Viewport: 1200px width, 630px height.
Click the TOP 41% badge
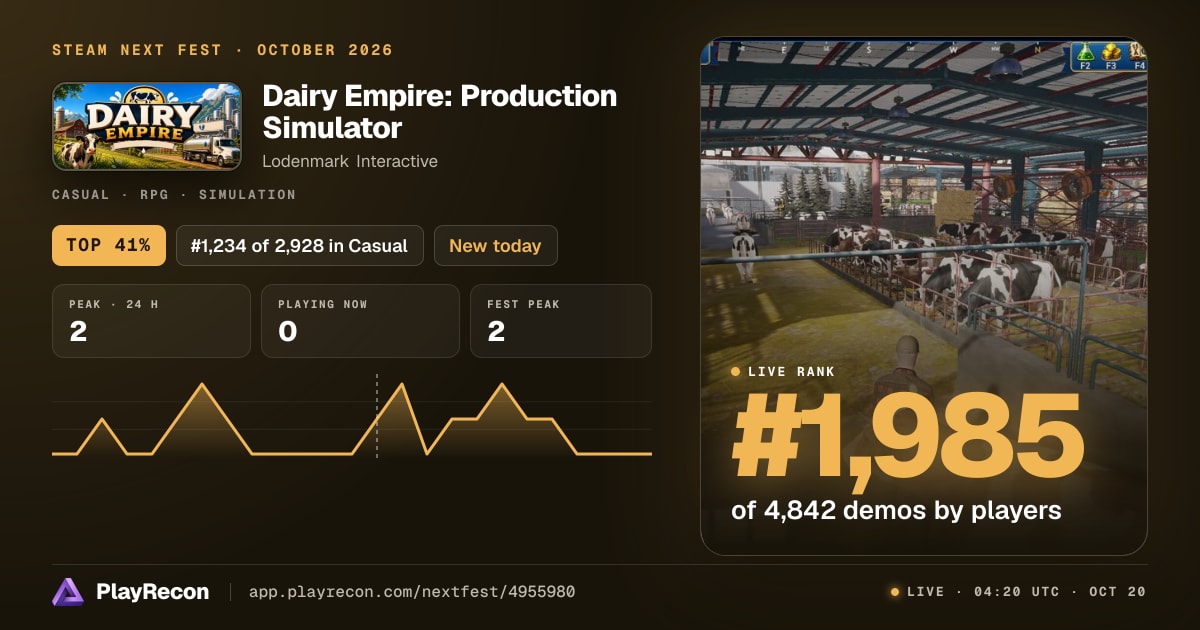tap(109, 246)
